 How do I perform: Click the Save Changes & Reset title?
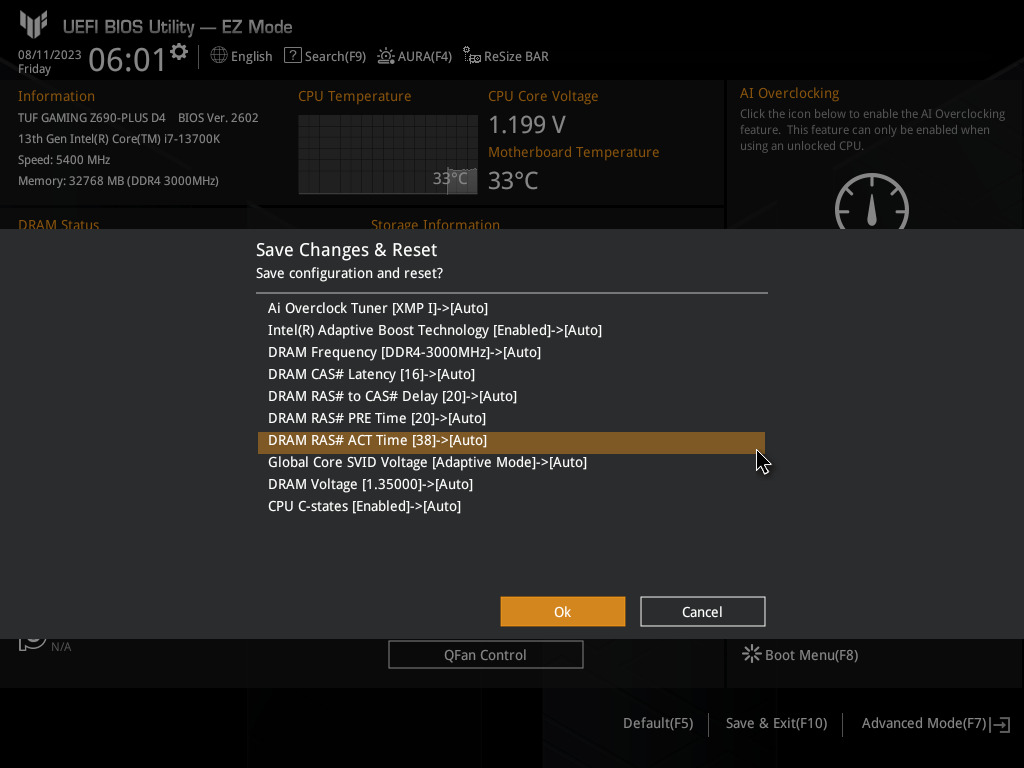[347, 250]
